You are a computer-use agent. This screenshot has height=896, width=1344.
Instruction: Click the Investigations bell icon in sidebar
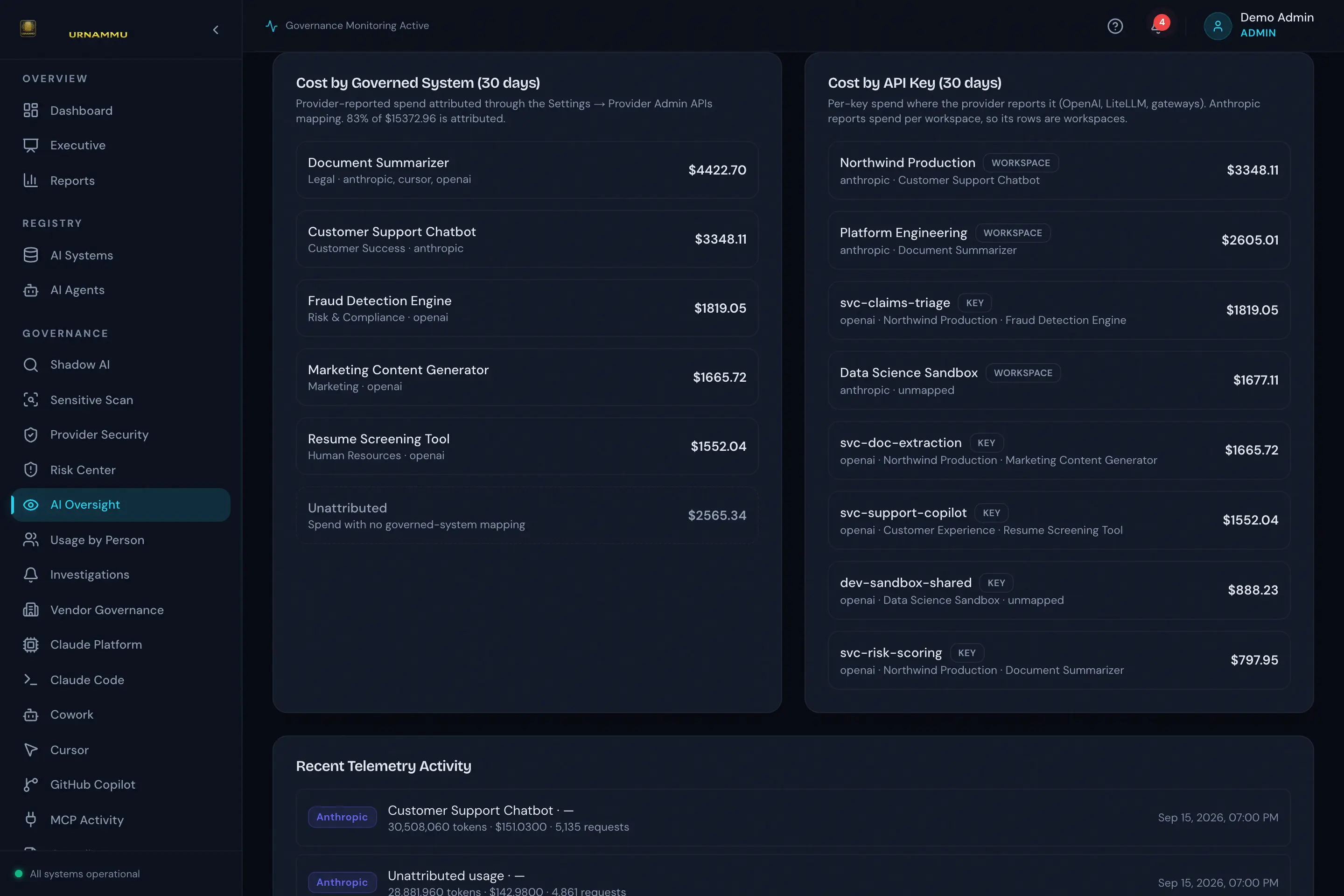(31, 575)
